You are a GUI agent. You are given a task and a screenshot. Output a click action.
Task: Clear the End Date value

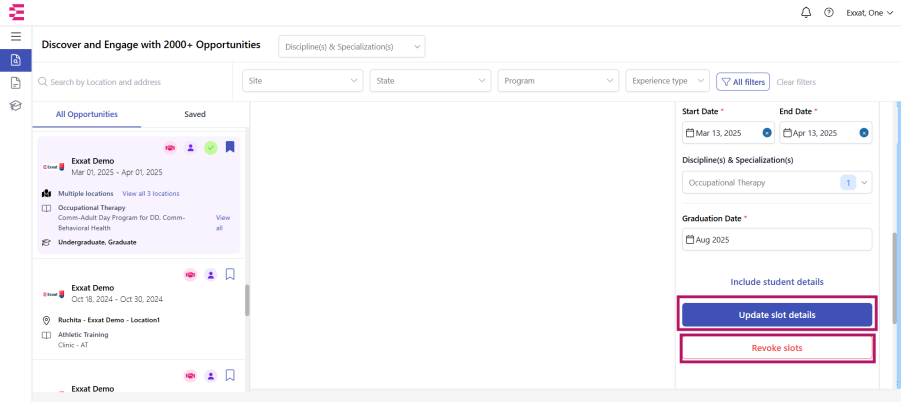pos(864,133)
